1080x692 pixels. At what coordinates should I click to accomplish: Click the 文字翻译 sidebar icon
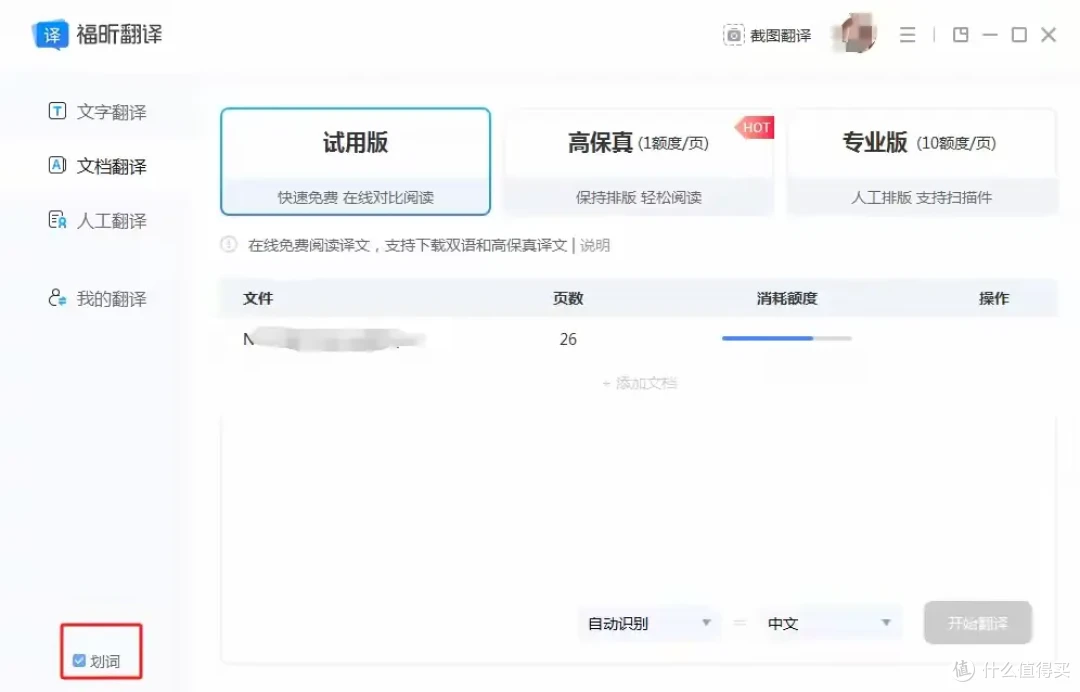point(57,111)
